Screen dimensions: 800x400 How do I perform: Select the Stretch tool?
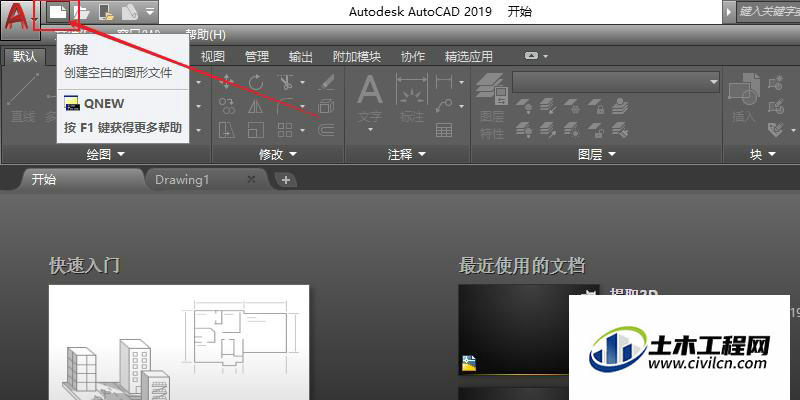pos(227,130)
